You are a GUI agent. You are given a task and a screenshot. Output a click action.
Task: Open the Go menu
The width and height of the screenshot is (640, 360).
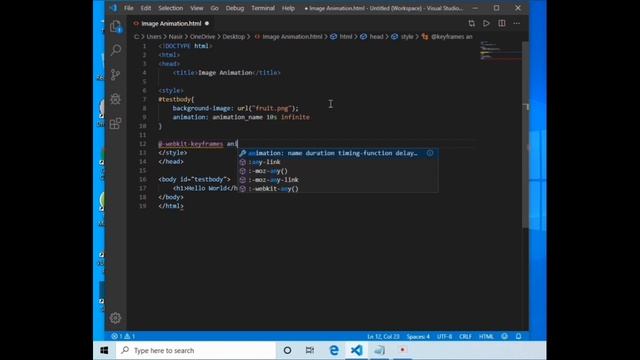pyautogui.click(x=215, y=8)
